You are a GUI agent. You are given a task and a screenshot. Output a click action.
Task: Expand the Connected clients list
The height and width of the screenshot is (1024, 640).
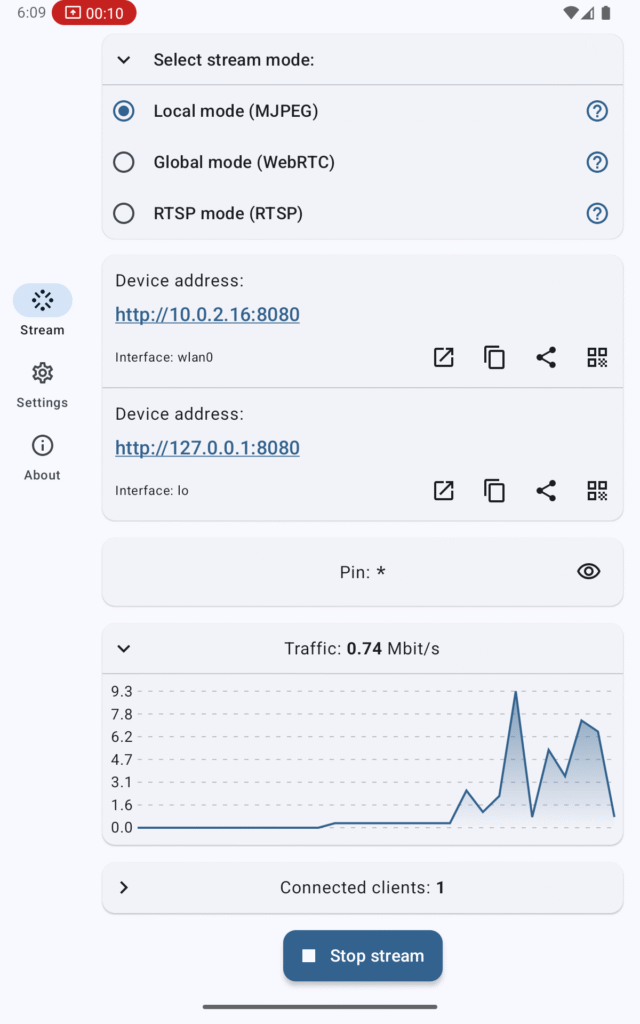(x=123, y=887)
